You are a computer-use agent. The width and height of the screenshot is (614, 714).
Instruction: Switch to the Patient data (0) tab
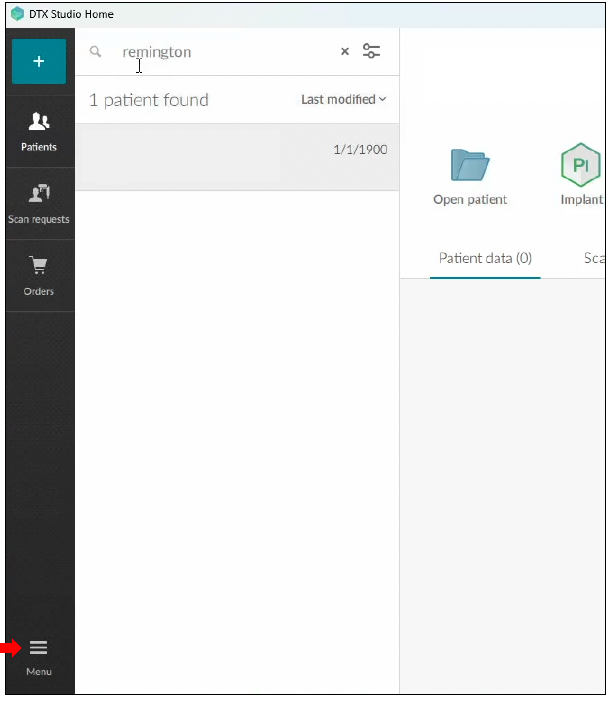click(485, 258)
